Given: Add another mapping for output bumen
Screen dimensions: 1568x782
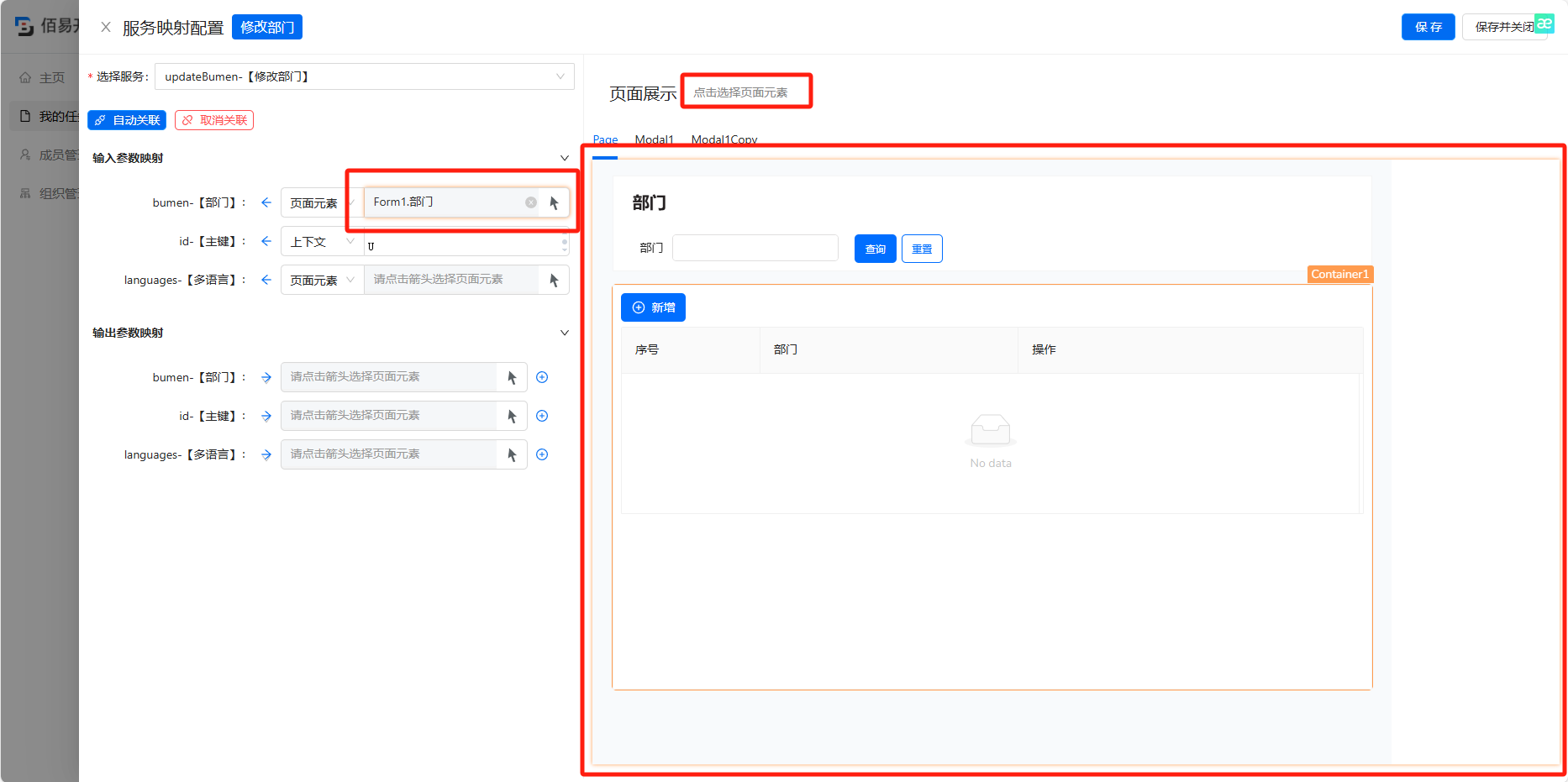Looking at the screenshot, I should pyautogui.click(x=542, y=377).
